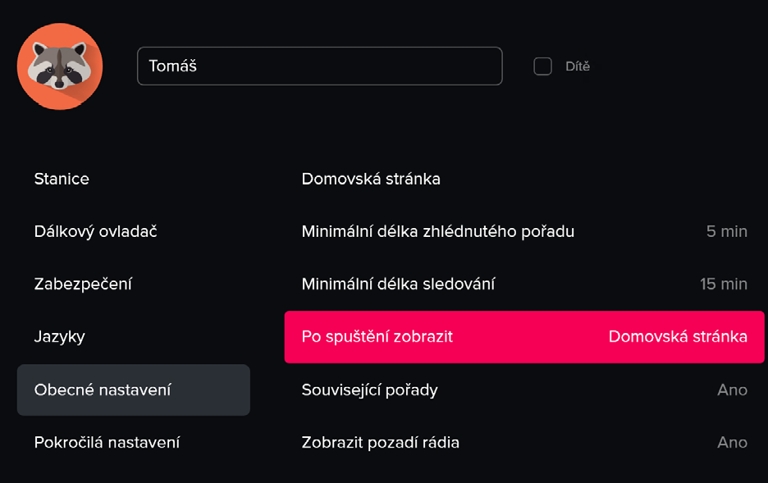
Task: Select the highlighted Po spuštění zobrazit row
Action: pyautogui.click(x=524, y=337)
